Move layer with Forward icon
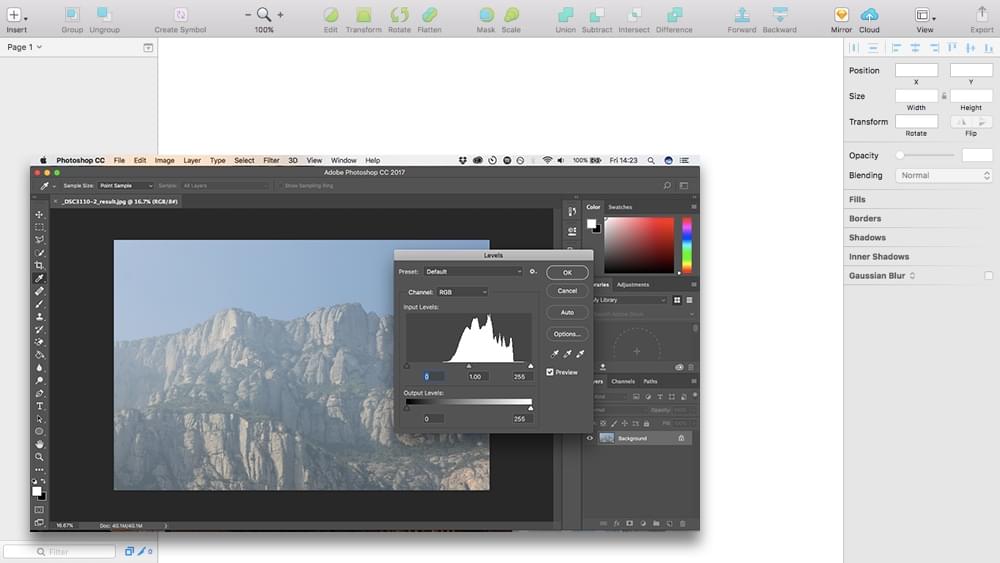The width and height of the screenshot is (1000, 563). [741, 15]
